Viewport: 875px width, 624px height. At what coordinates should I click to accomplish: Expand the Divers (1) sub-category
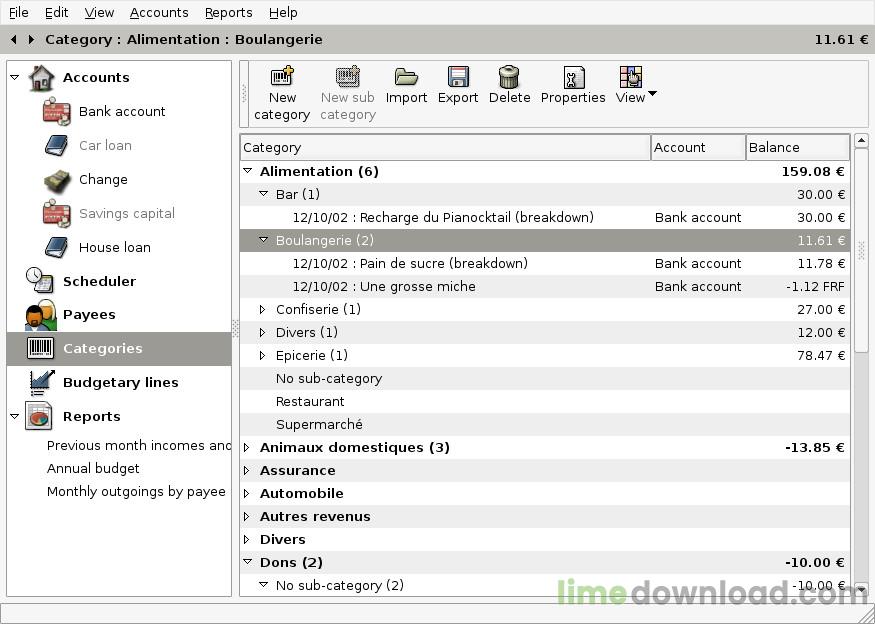[x=262, y=332]
